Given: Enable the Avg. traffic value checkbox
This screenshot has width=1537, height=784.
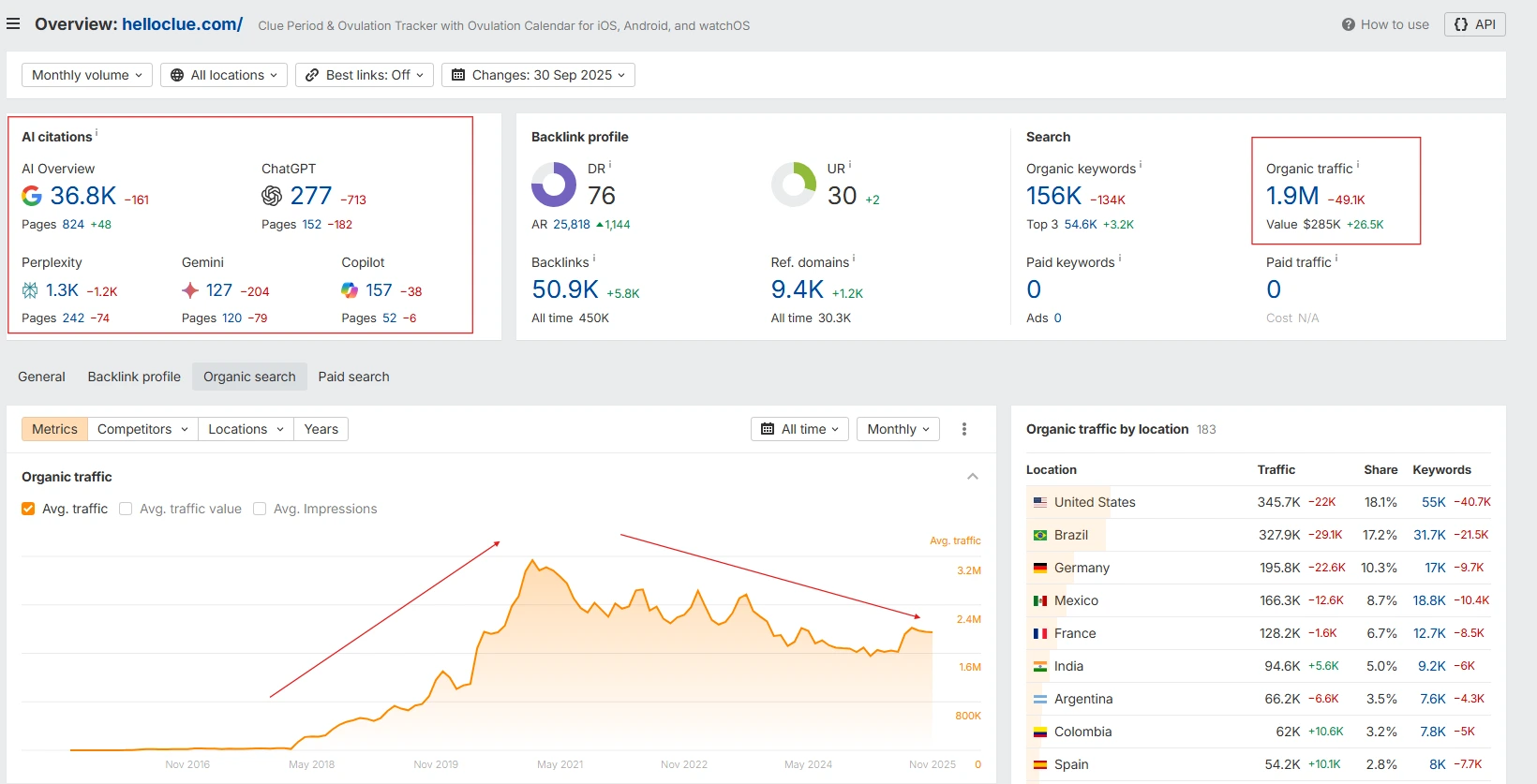Looking at the screenshot, I should point(126,509).
